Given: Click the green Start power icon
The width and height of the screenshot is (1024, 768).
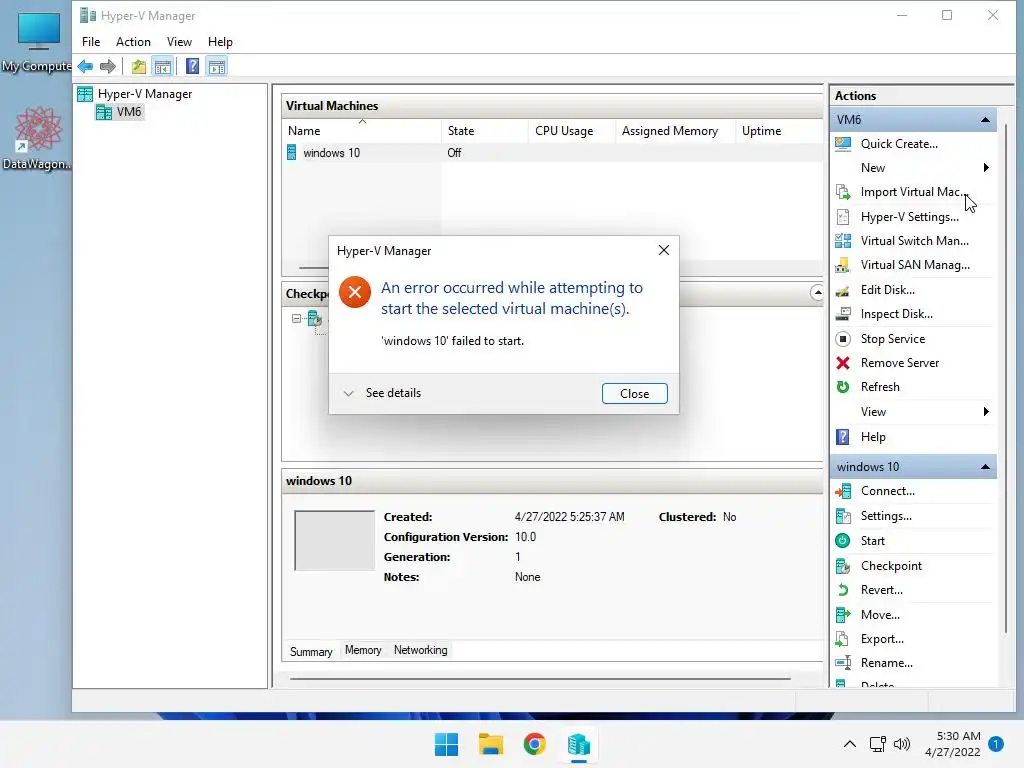Looking at the screenshot, I should click(x=843, y=541).
